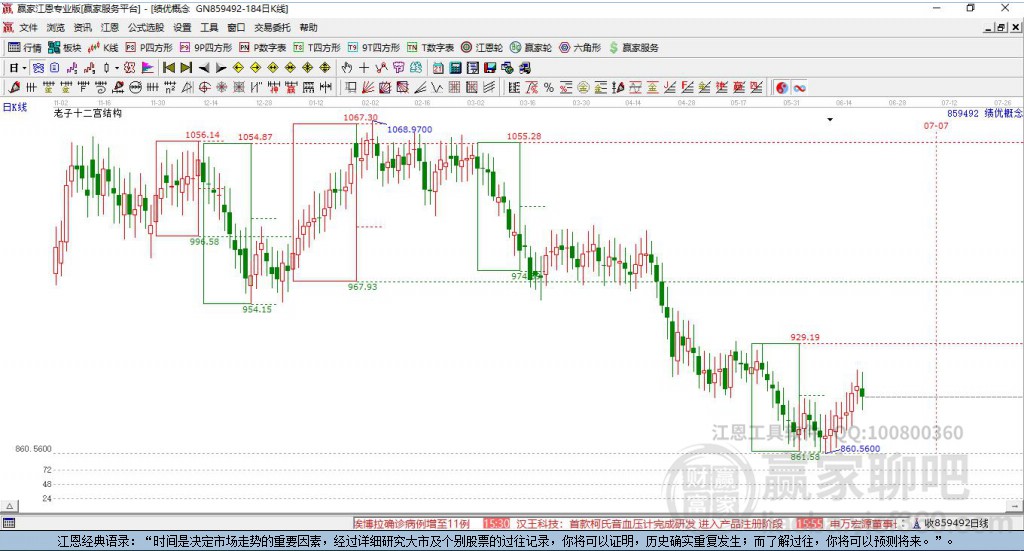1024x551 pixels.
Task: Select the spiral tool icon
Action: point(101,87)
